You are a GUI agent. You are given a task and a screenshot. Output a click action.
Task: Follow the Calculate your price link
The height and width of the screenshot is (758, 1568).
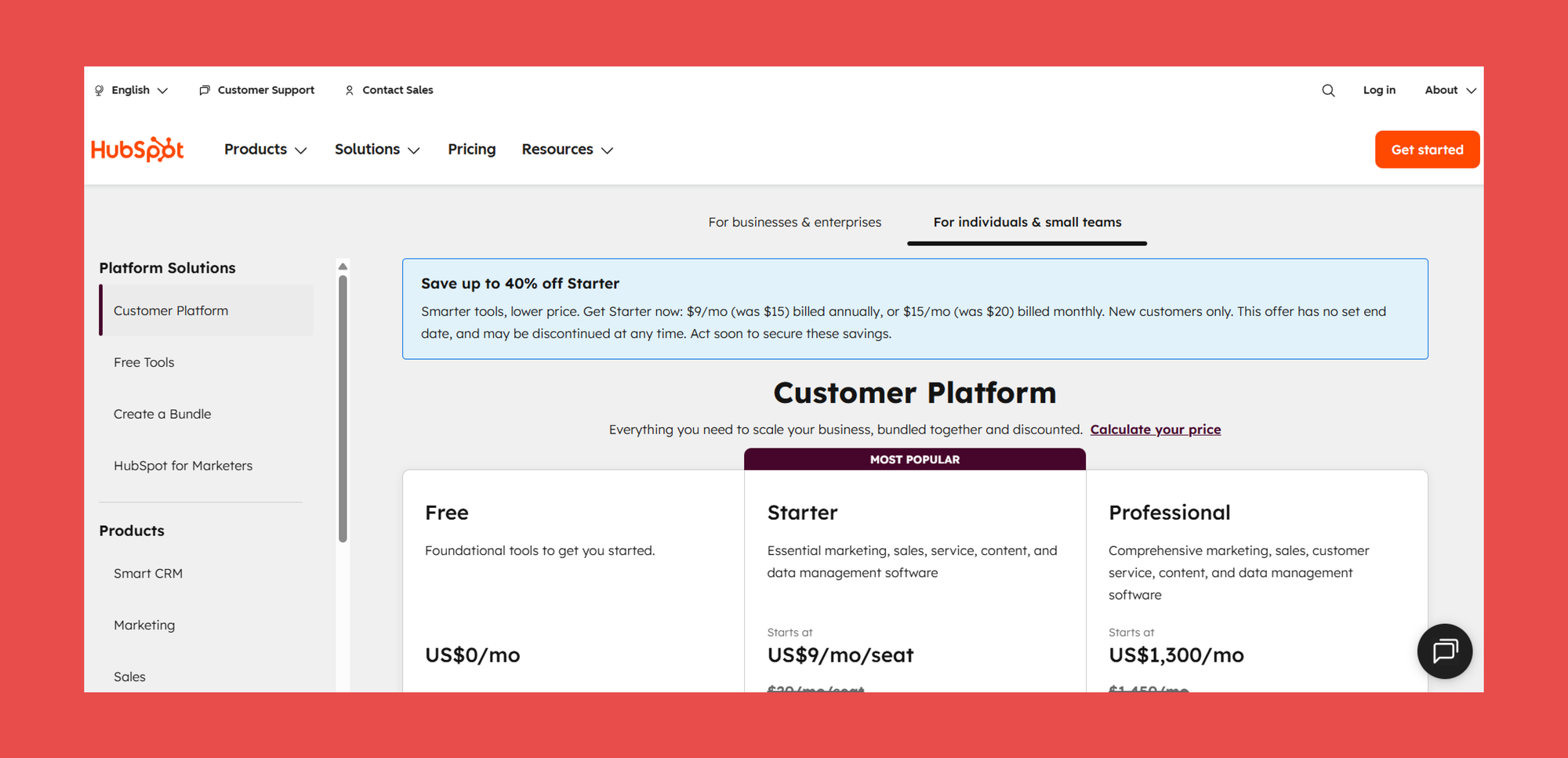click(1155, 430)
